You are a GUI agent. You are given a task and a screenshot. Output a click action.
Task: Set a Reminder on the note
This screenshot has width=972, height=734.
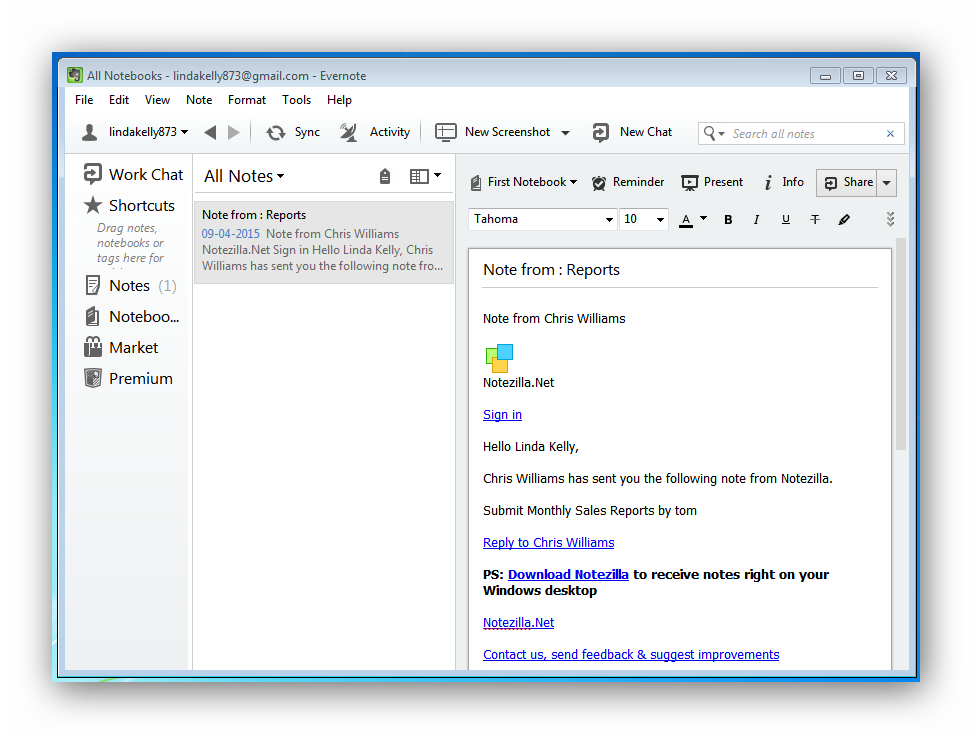[628, 182]
